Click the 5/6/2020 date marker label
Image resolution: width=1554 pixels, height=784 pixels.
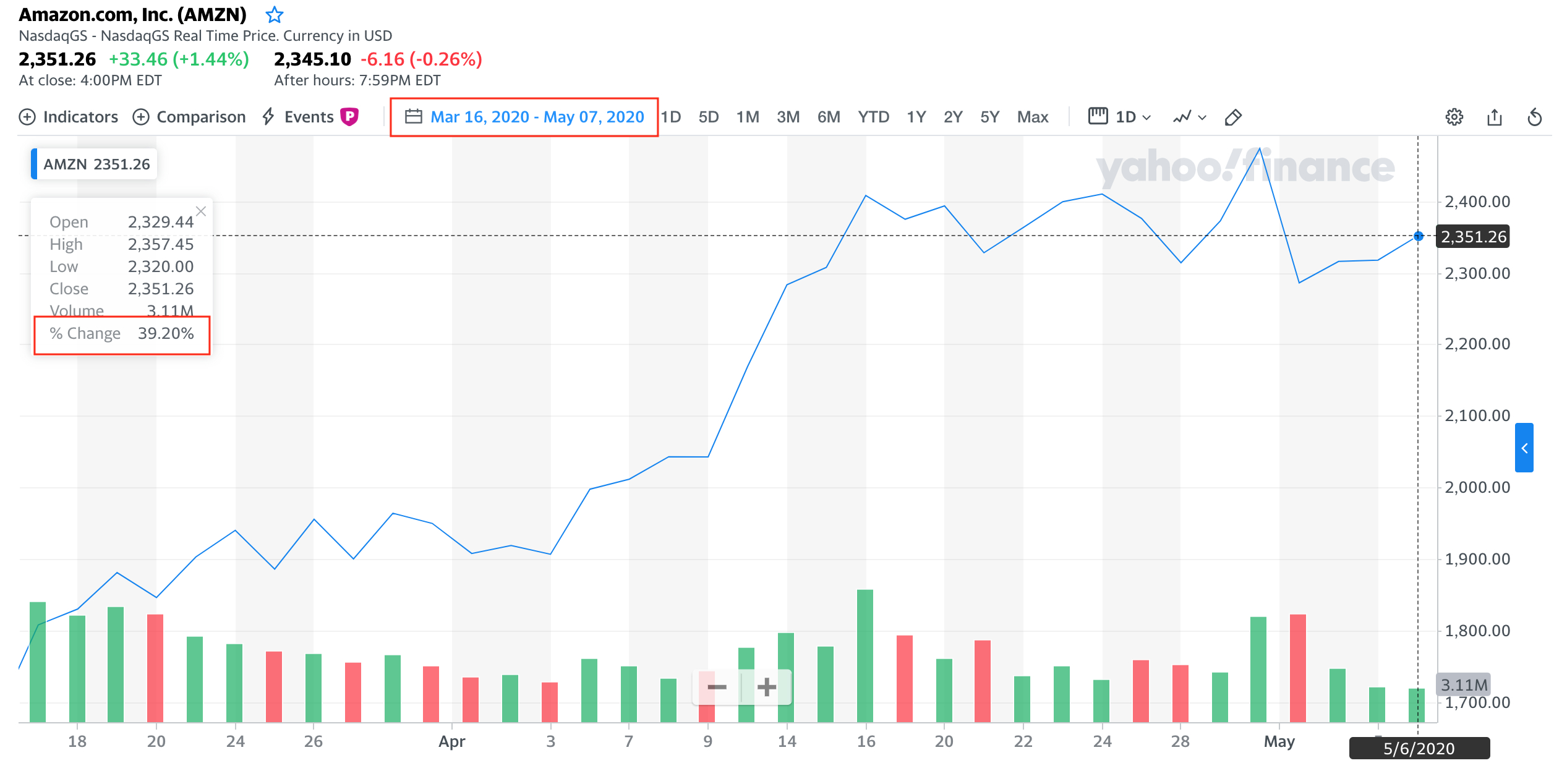(1419, 748)
